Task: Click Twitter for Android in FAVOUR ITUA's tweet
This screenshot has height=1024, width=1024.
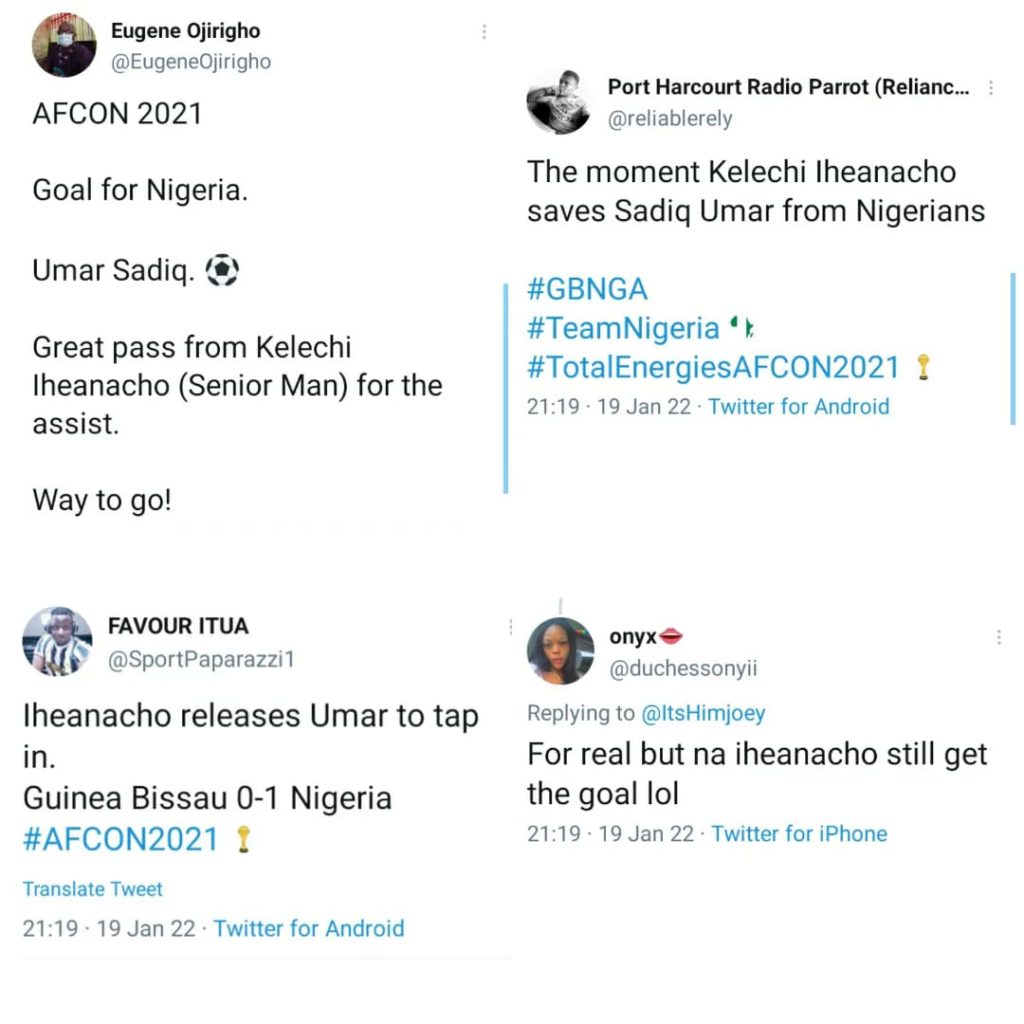Action: [x=308, y=928]
